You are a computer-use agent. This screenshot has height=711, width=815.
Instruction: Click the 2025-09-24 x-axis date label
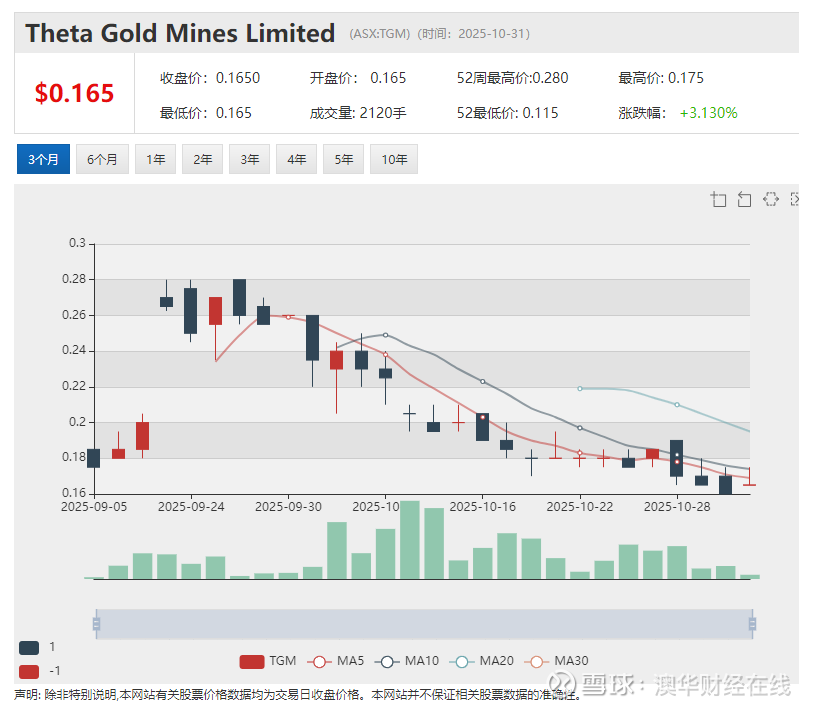[191, 507]
